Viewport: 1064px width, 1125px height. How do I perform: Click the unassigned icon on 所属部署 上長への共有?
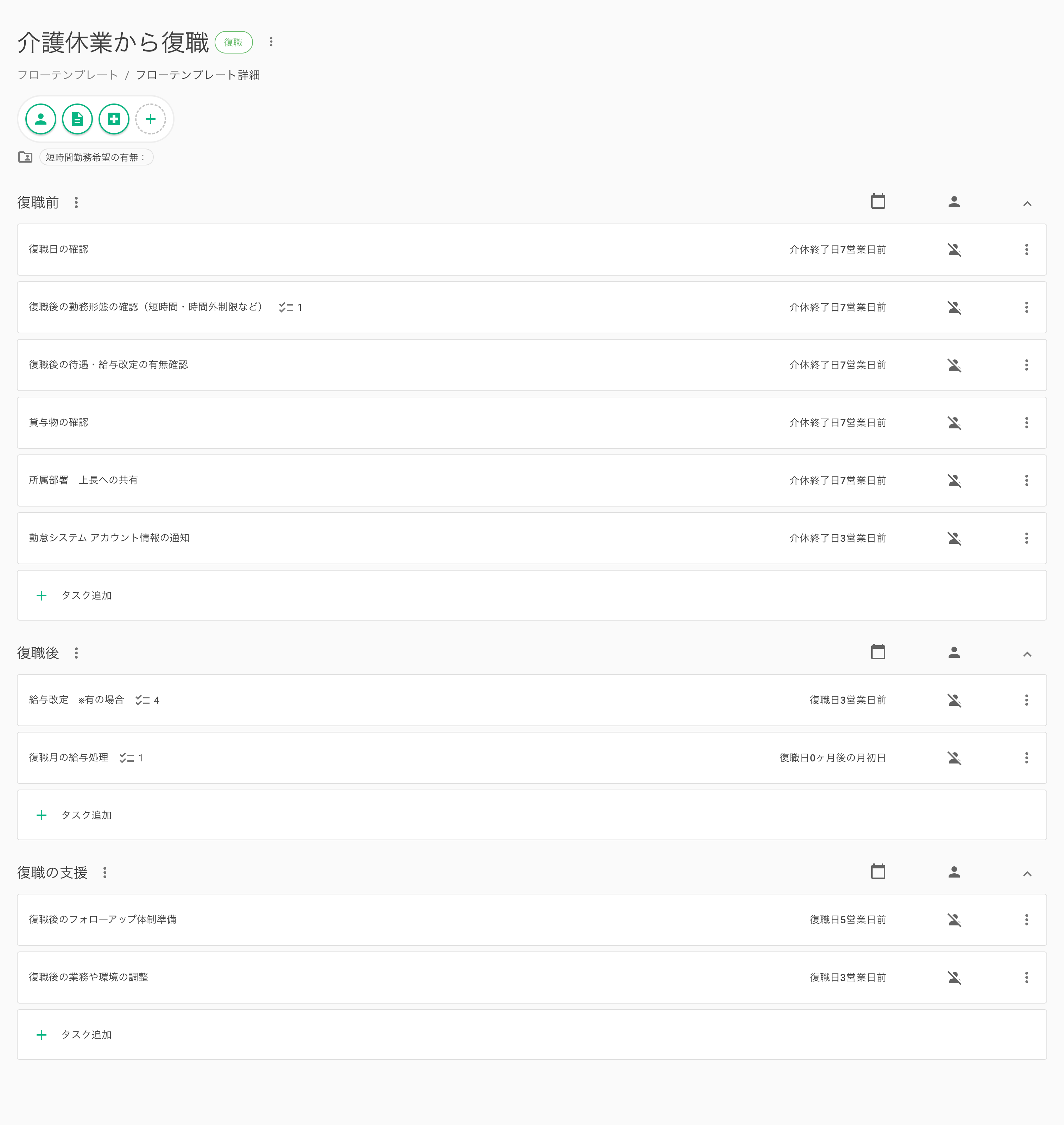(955, 480)
